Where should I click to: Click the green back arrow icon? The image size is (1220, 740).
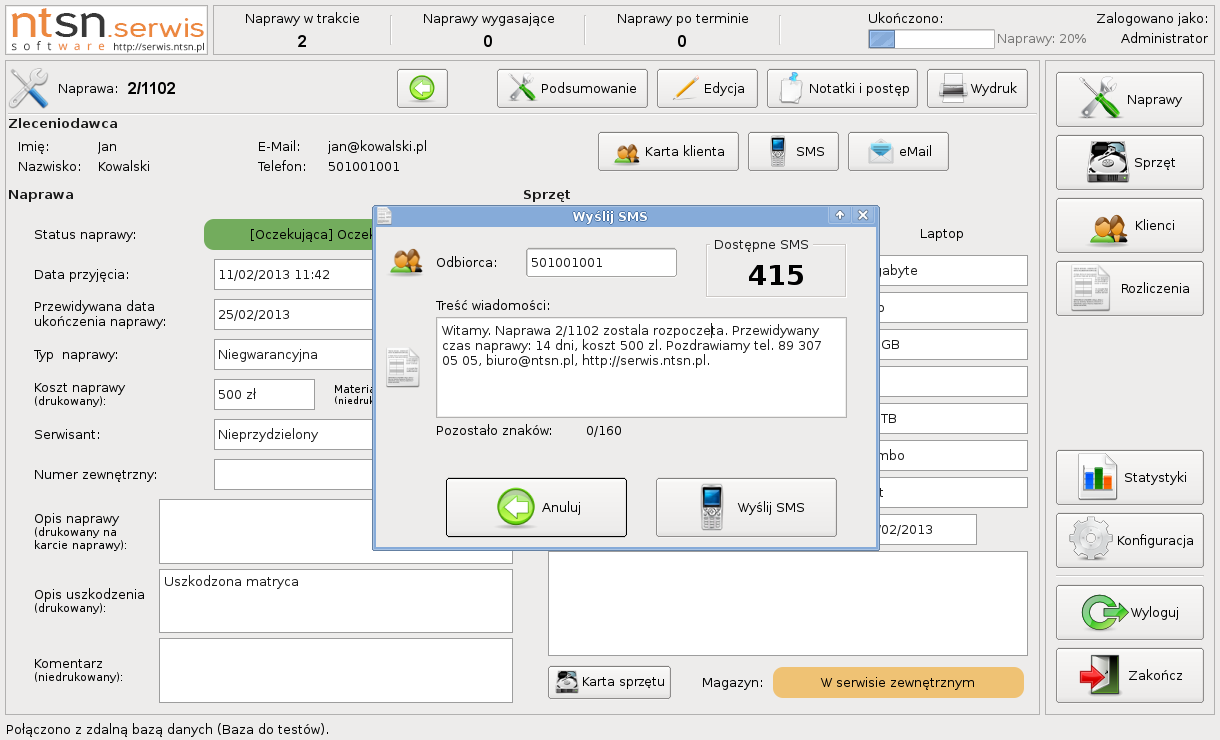(x=422, y=89)
